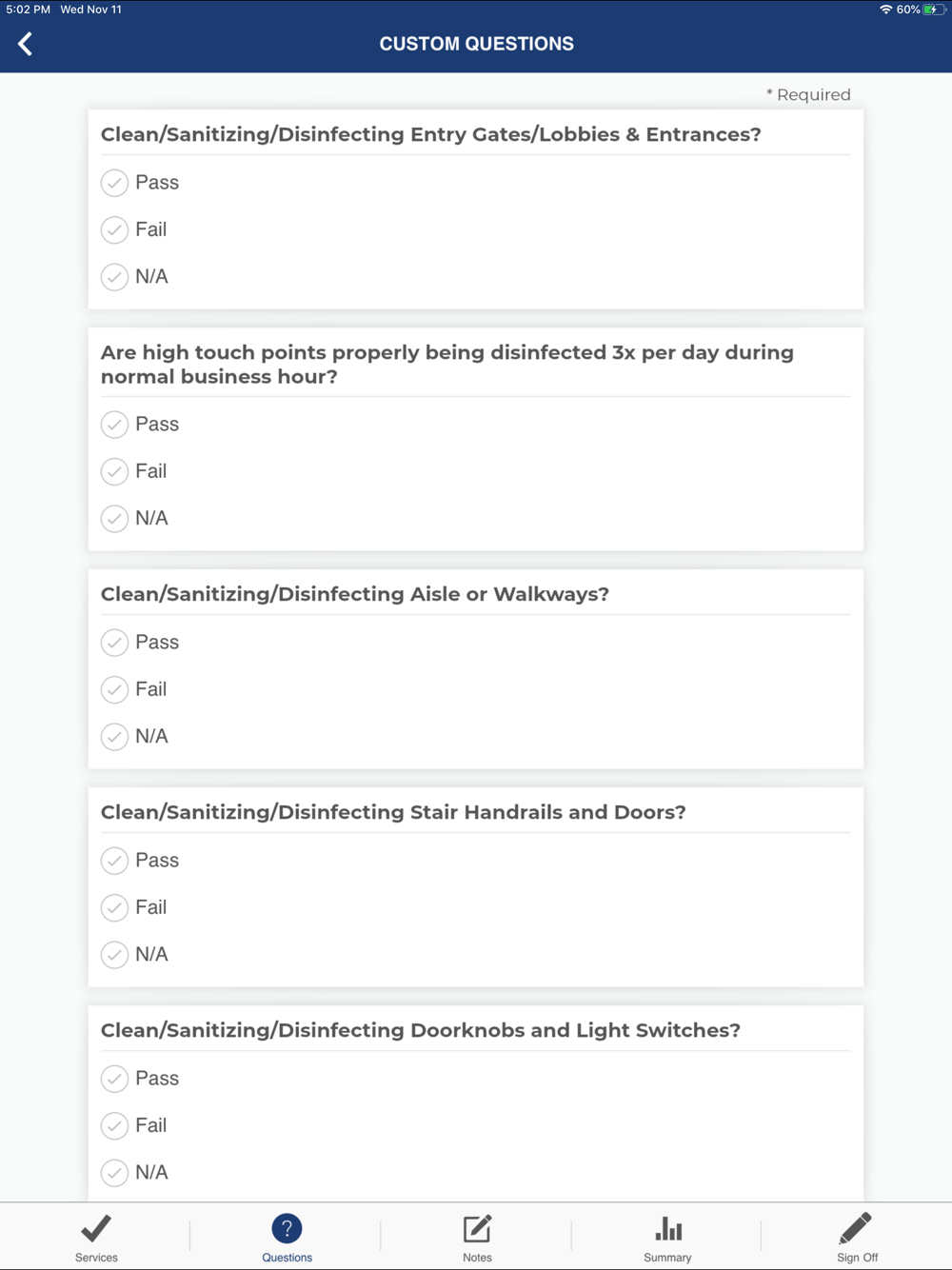Viewport: 952px width, 1270px height.
Task: Tap the Wi-Fi status icon
Action: coord(885,10)
